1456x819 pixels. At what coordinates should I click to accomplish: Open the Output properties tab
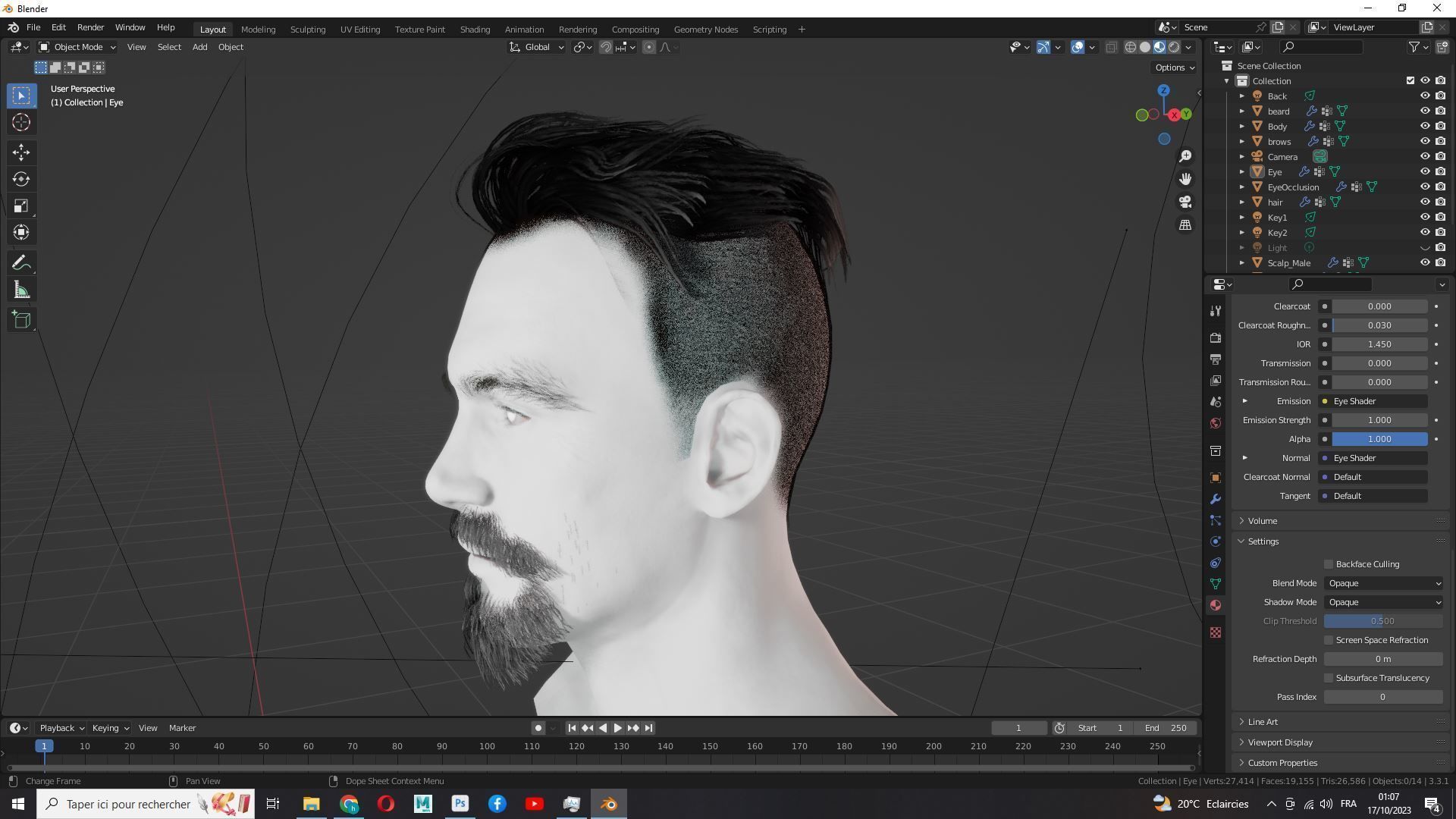[x=1216, y=359]
